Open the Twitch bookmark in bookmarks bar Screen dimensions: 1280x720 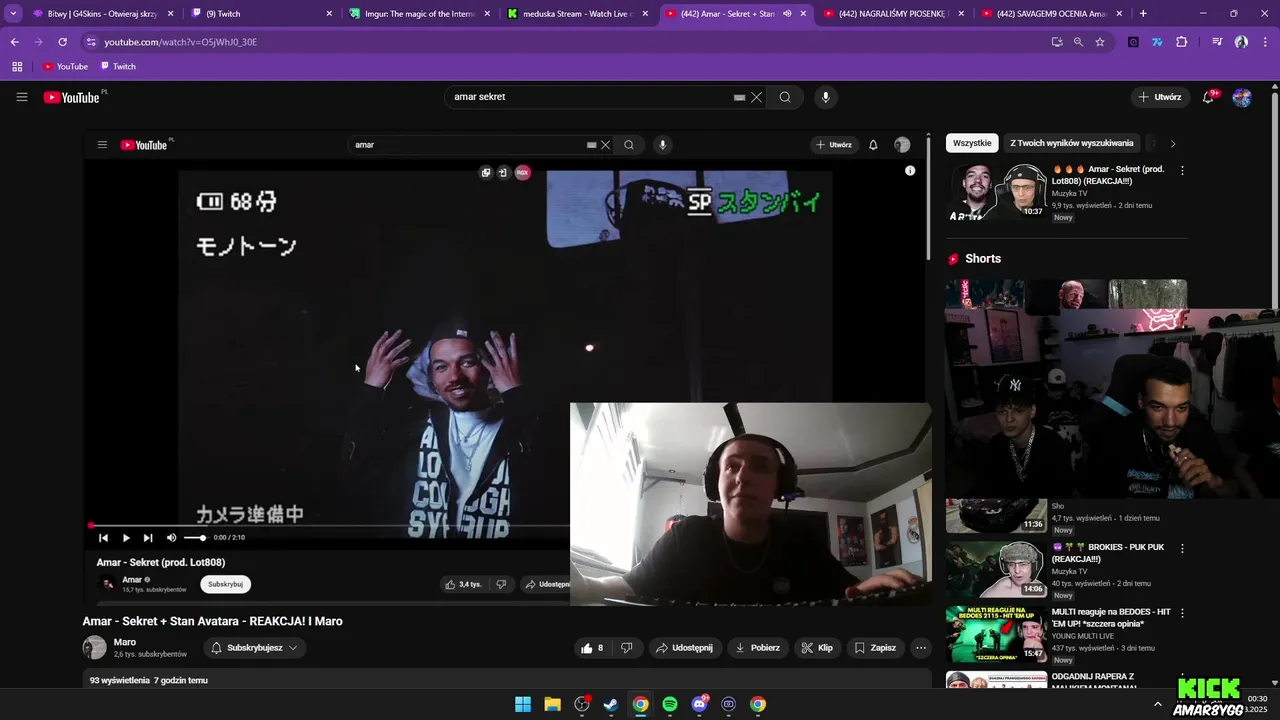click(118, 66)
